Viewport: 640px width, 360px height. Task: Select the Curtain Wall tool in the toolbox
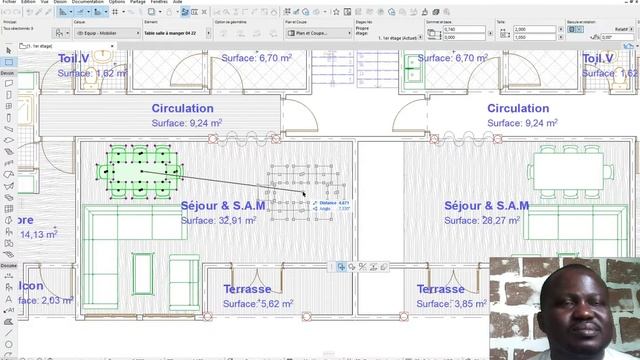[x=9, y=209]
